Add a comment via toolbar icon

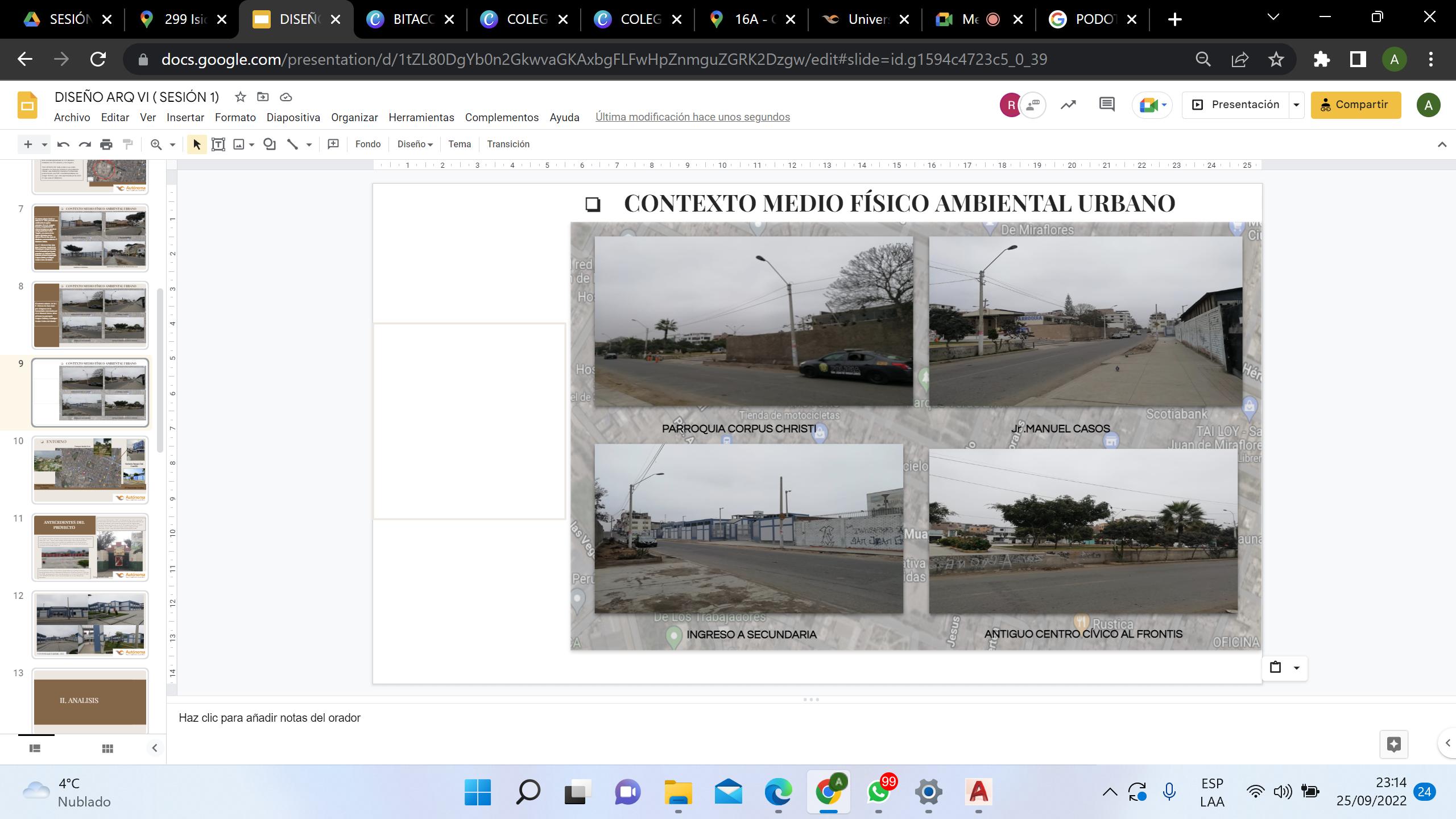(333, 144)
